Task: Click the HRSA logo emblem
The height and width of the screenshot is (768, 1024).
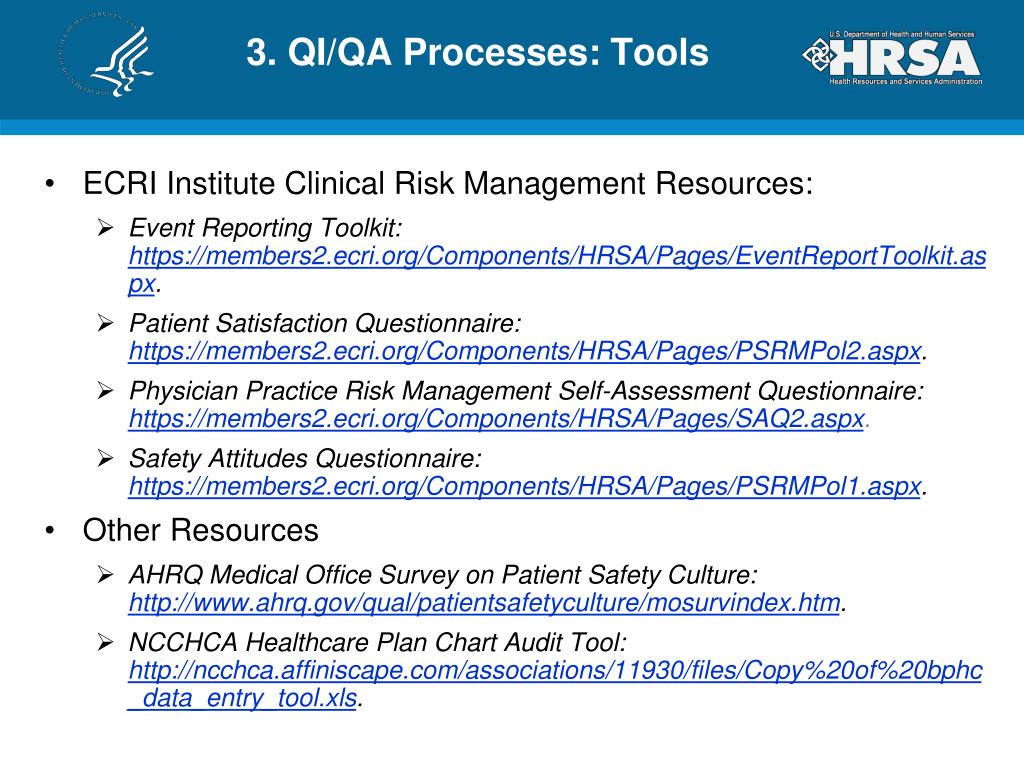Action: (x=823, y=57)
